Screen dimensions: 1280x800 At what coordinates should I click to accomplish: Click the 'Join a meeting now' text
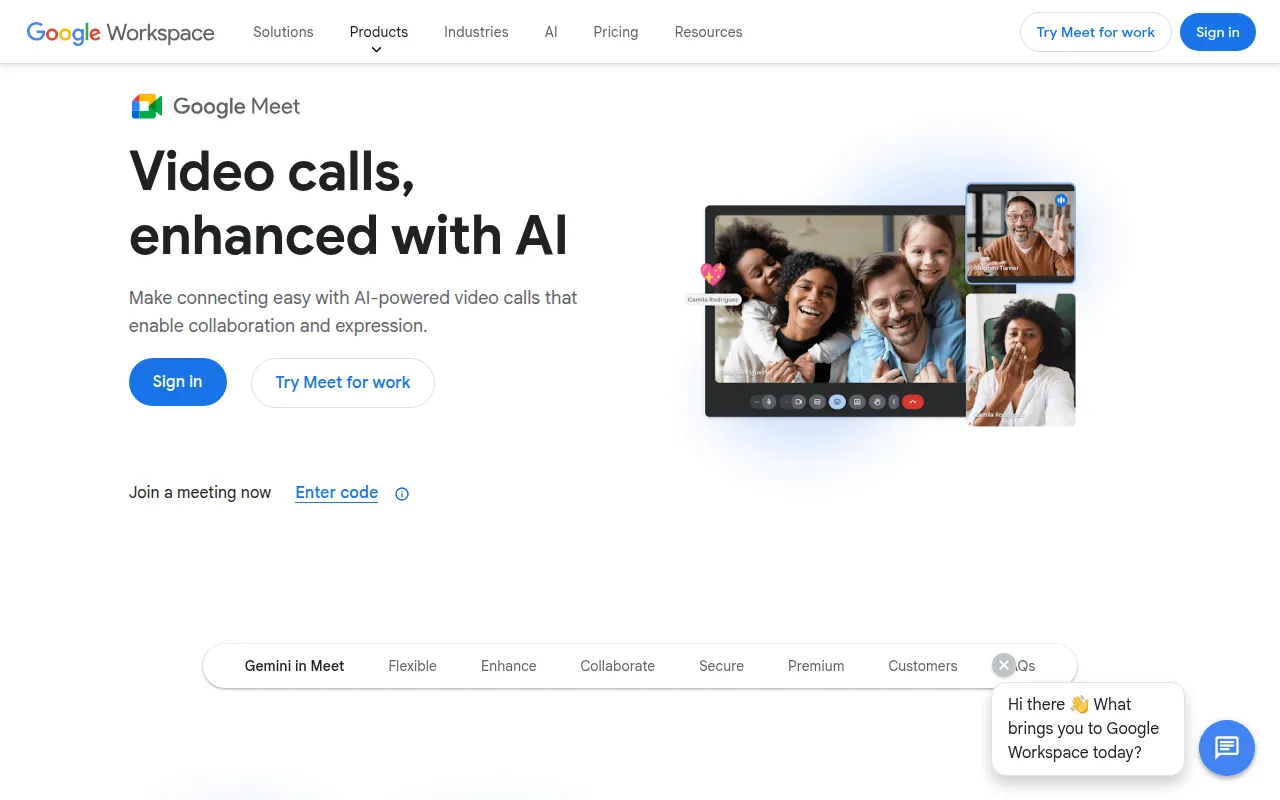pyautogui.click(x=200, y=492)
